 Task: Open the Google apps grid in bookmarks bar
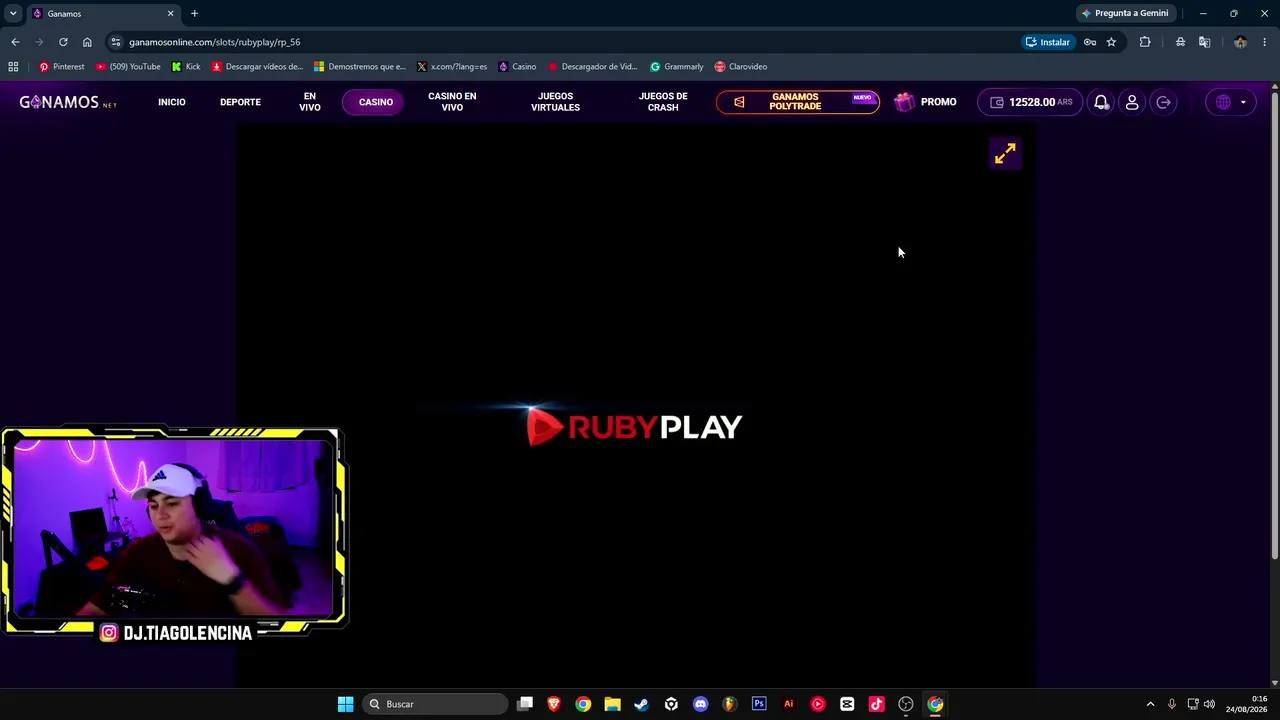coord(13,67)
